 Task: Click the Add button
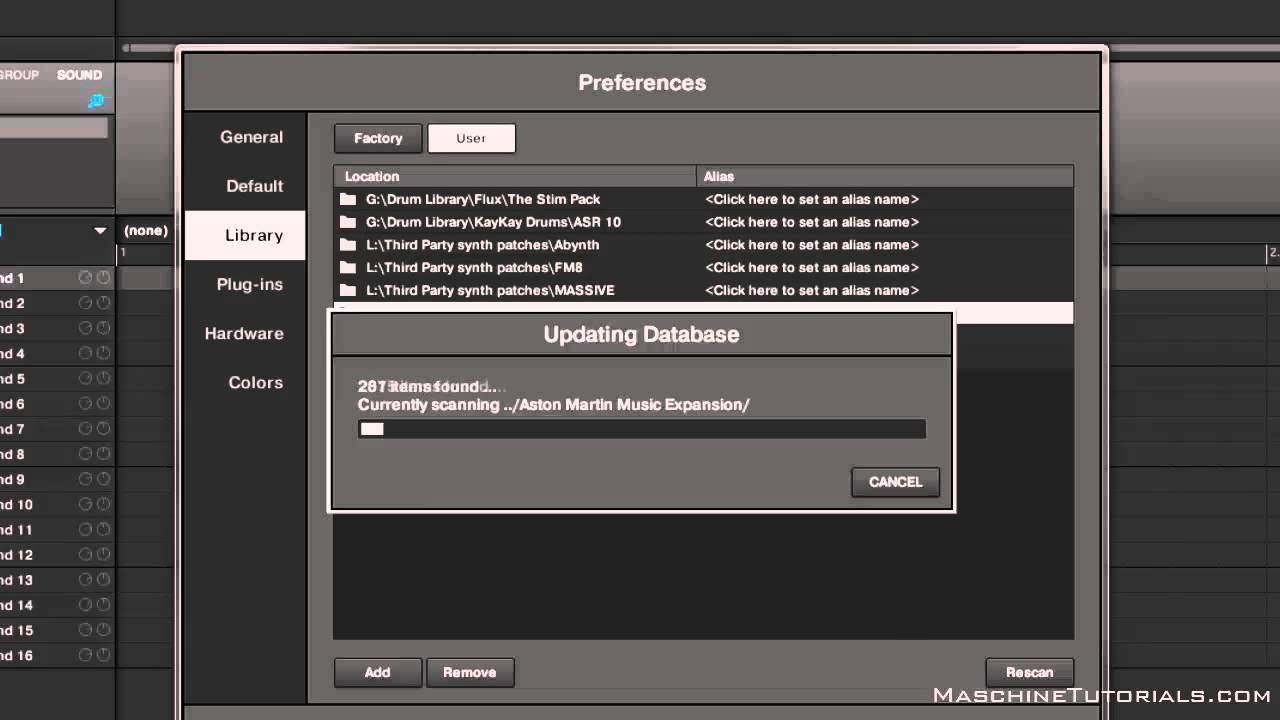[377, 673]
